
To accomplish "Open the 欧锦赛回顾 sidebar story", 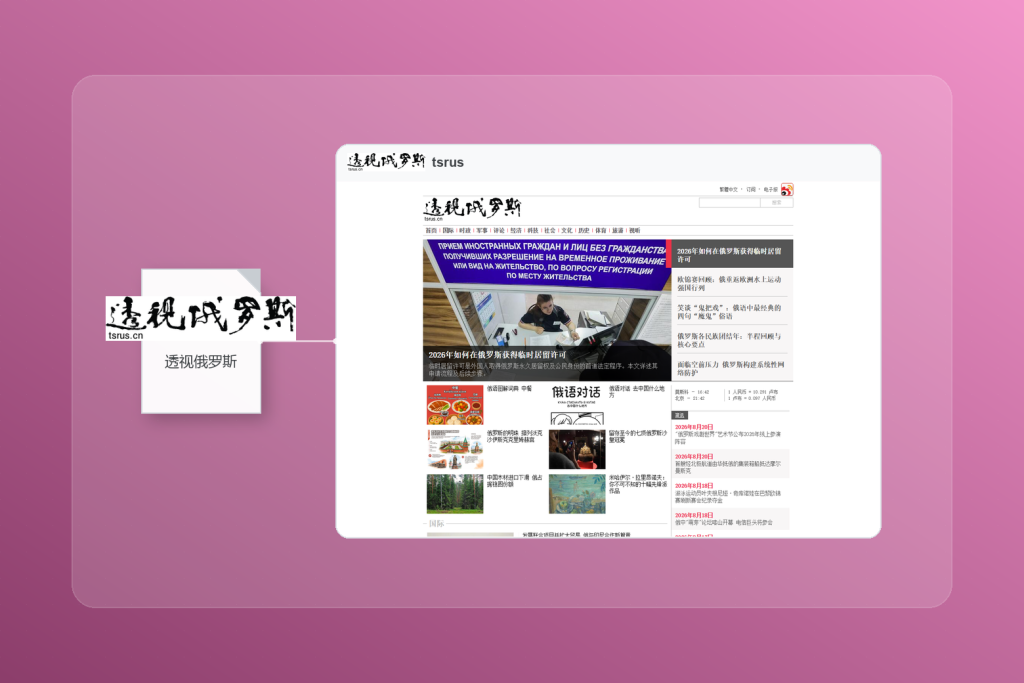I will pyautogui.click(x=730, y=283).
